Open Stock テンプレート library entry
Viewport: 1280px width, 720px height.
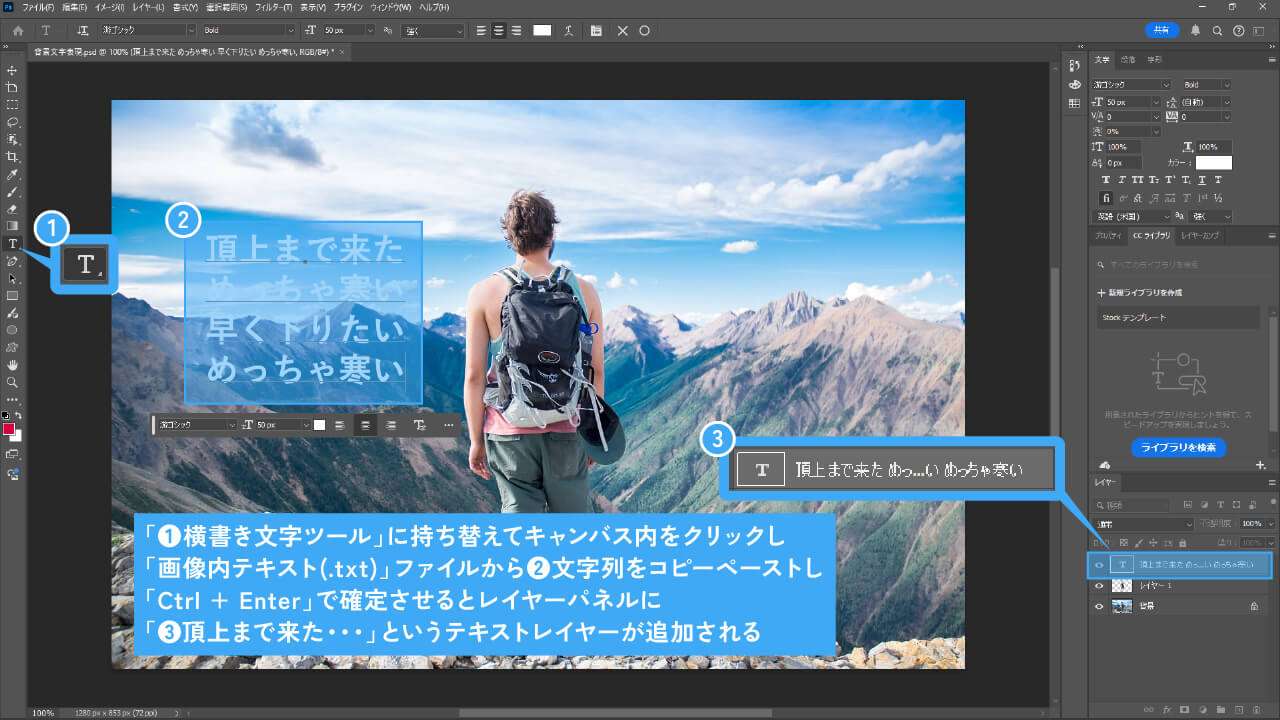1176,318
